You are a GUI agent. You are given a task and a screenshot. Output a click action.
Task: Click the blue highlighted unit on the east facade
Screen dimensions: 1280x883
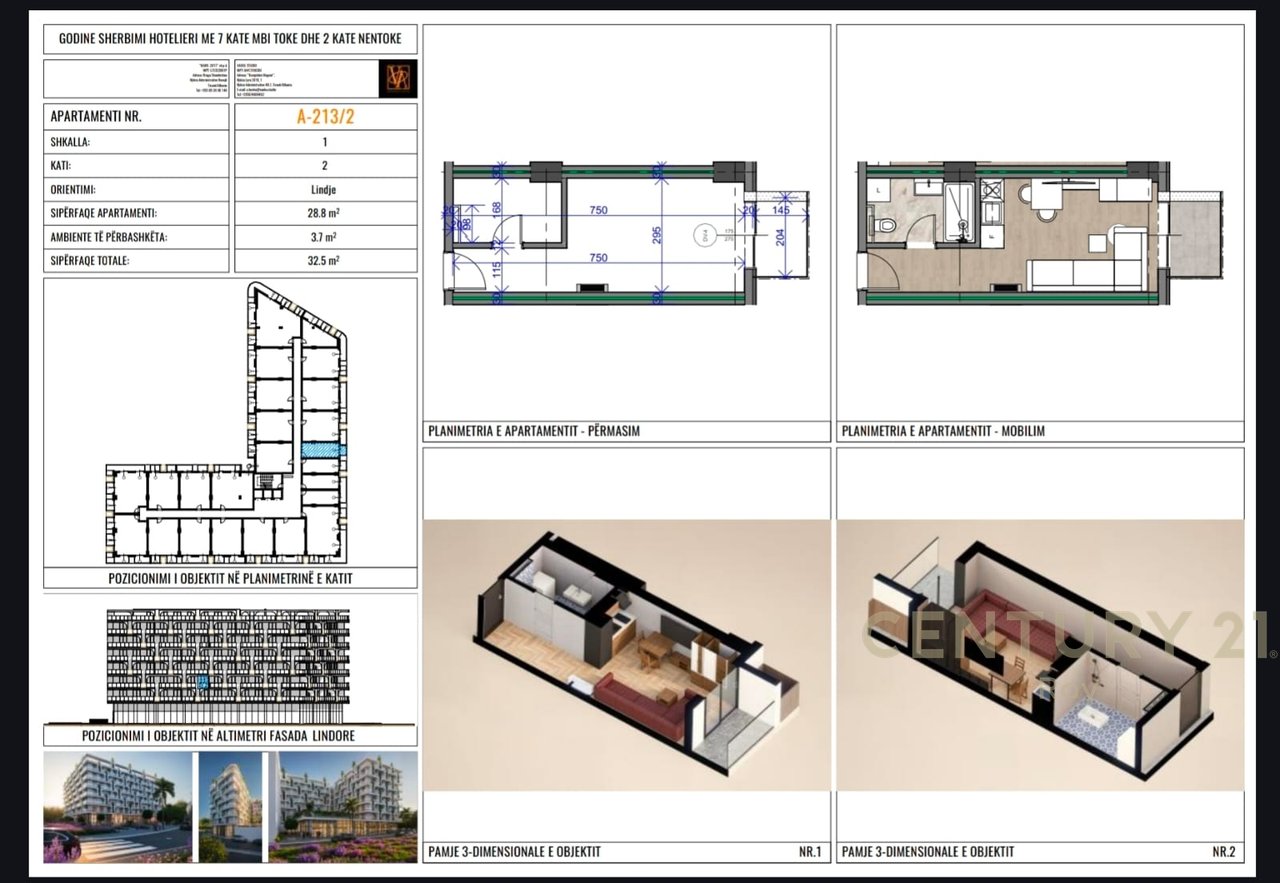click(x=203, y=681)
